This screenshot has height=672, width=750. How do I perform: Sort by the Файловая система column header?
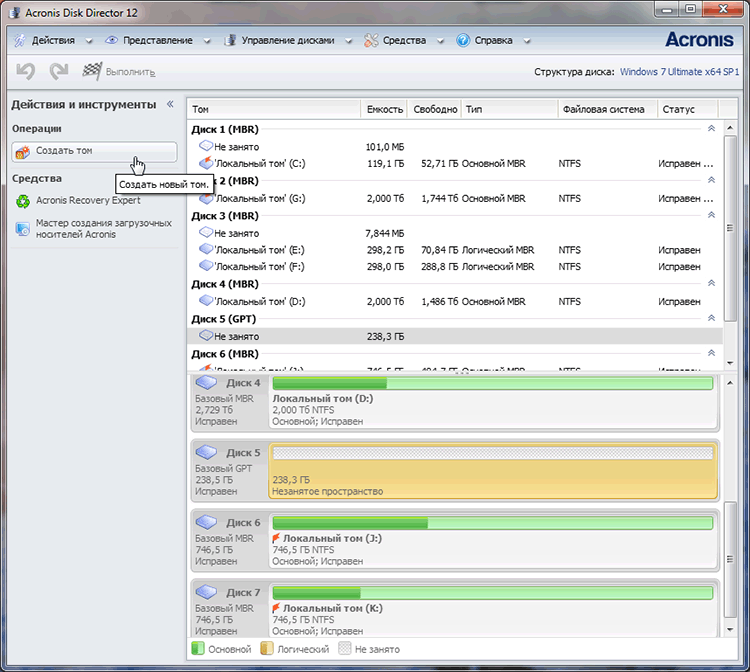[x=607, y=109]
